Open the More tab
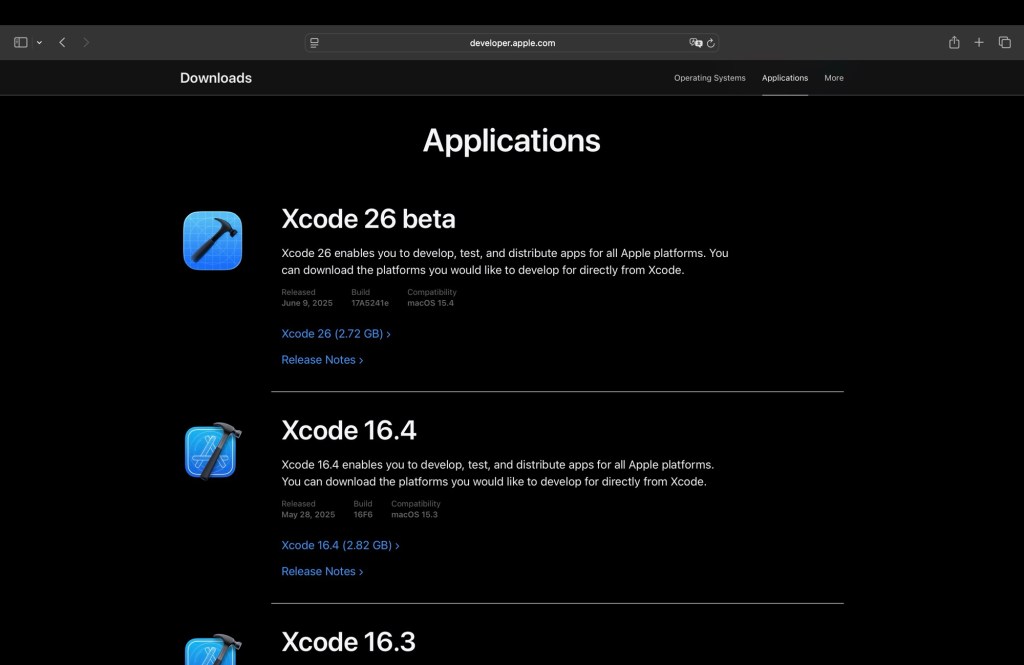The width and height of the screenshot is (1024, 665). click(x=833, y=78)
